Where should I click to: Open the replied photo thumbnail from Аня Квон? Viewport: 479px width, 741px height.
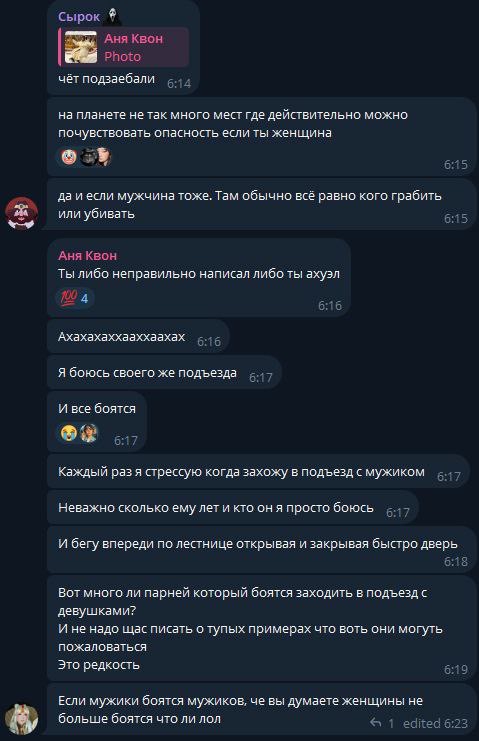point(81,47)
